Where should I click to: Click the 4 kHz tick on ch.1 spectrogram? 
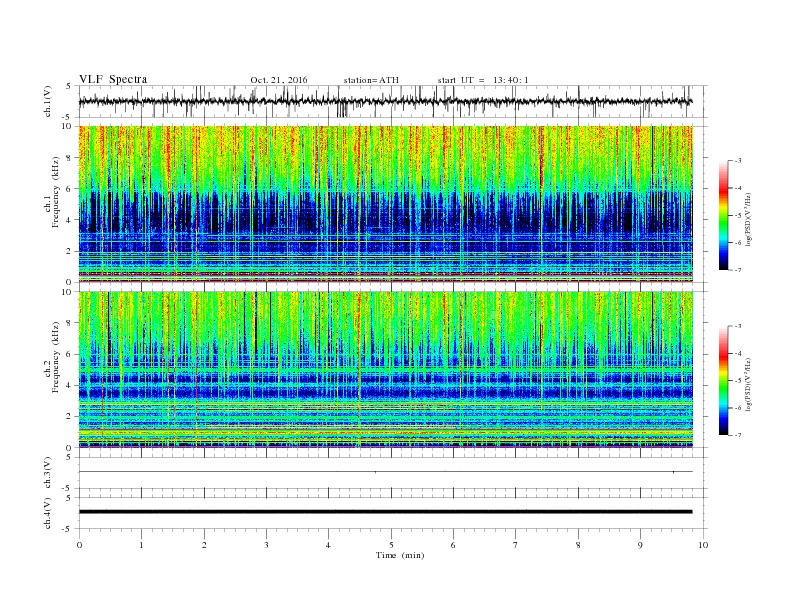point(70,220)
